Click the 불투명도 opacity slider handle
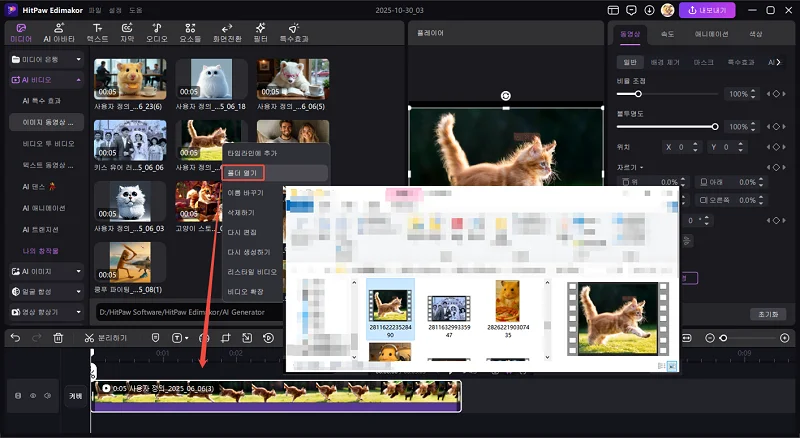Image resolution: width=800 pixels, height=438 pixels. click(x=715, y=127)
